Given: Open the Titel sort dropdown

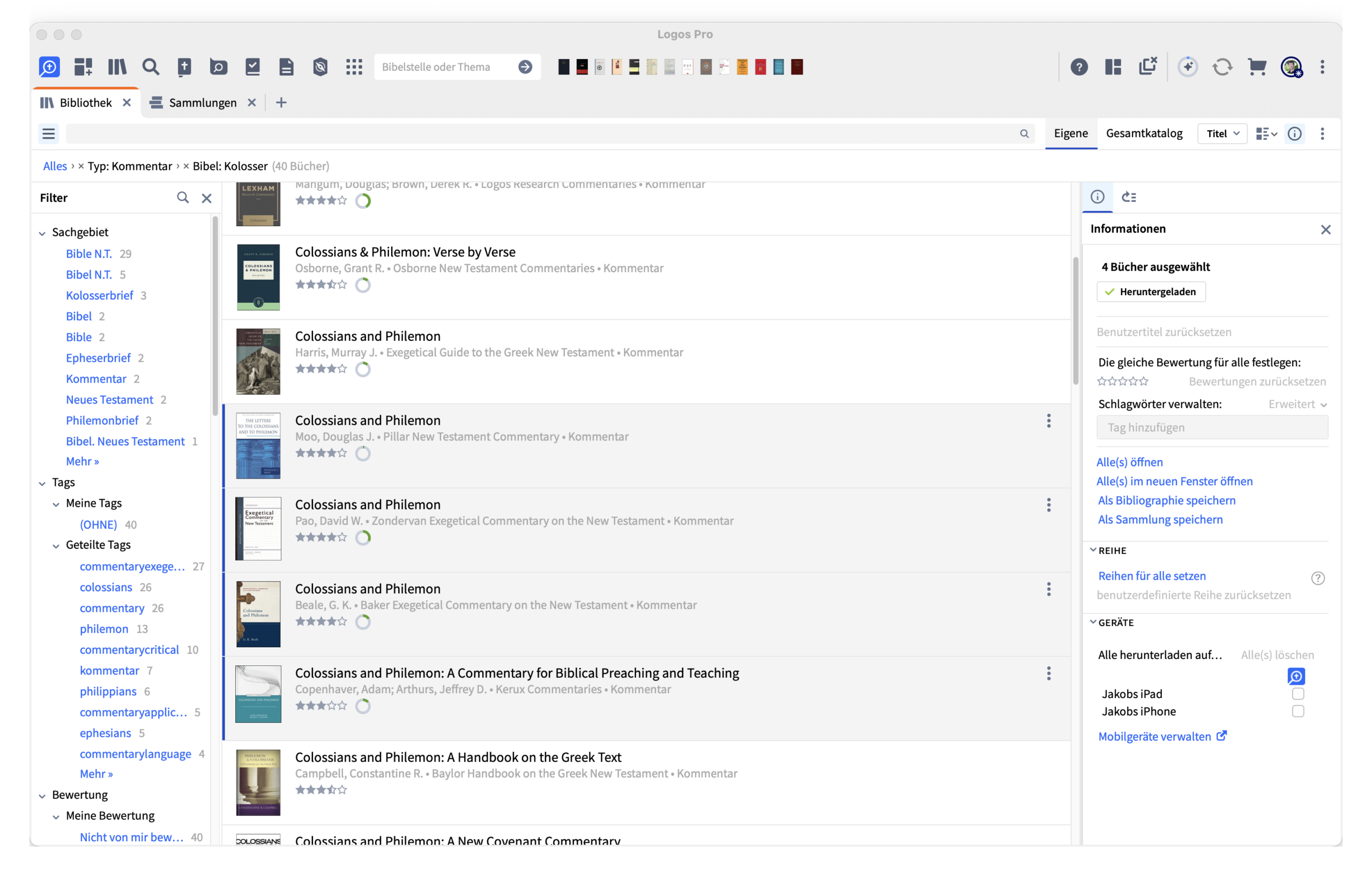Looking at the screenshot, I should tap(1222, 133).
